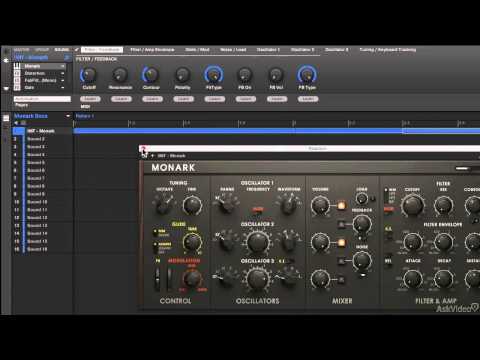Open the Gain plug-in slot dropdown arrow
The height and width of the screenshot is (360, 480).
click(x=63, y=88)
